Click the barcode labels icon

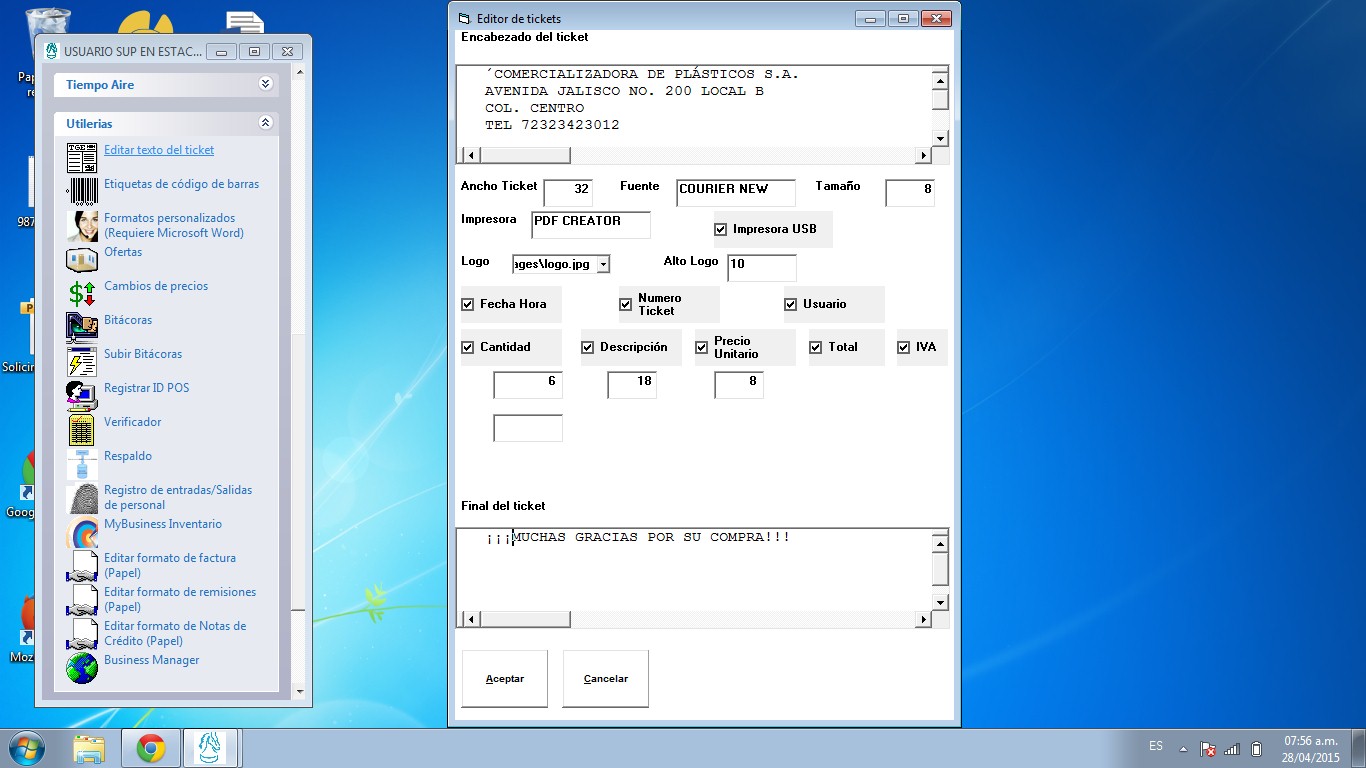point(82,191)
